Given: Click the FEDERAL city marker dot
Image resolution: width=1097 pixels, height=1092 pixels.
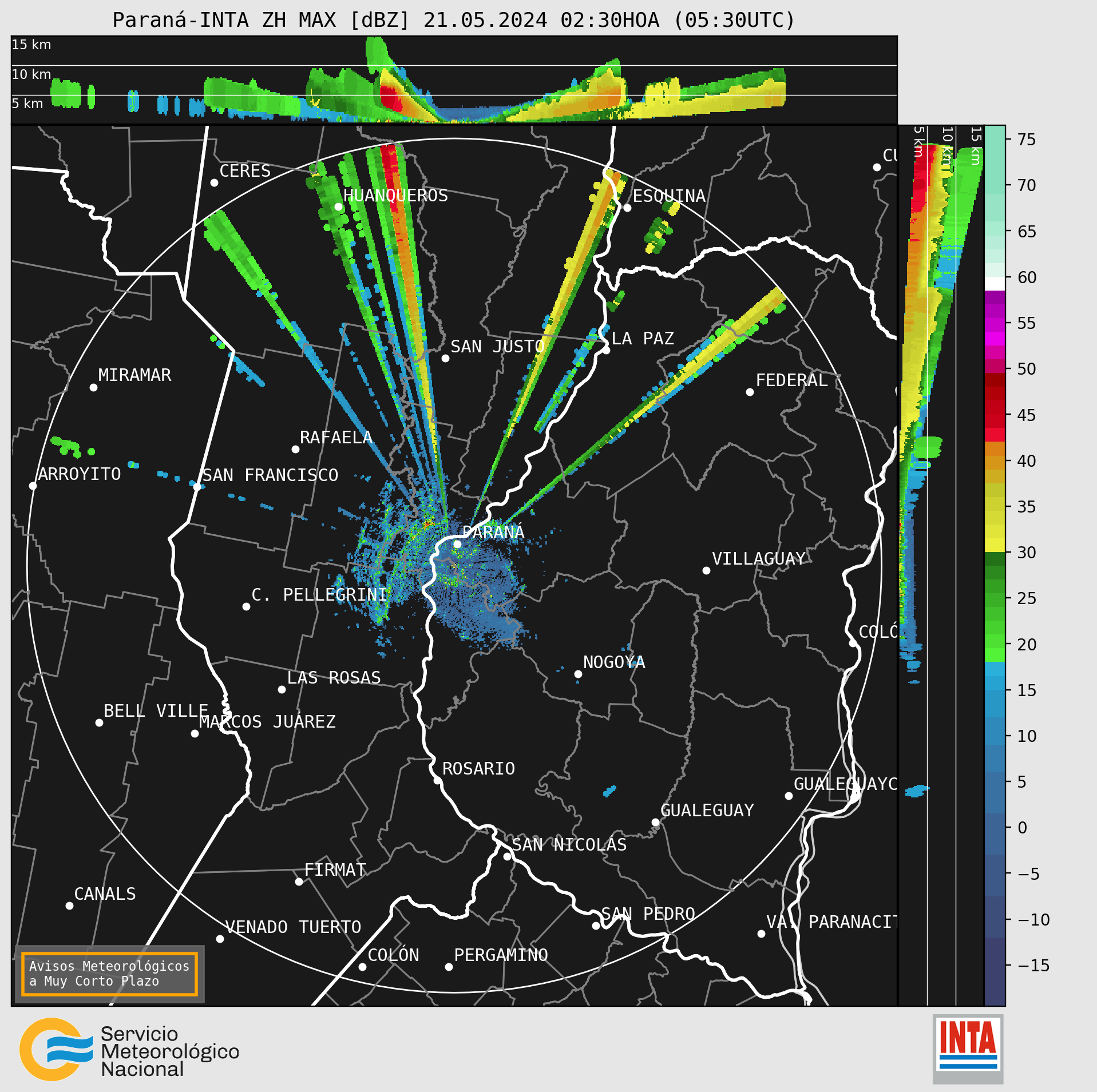Looking at the screenshot, I should (750, 392).
